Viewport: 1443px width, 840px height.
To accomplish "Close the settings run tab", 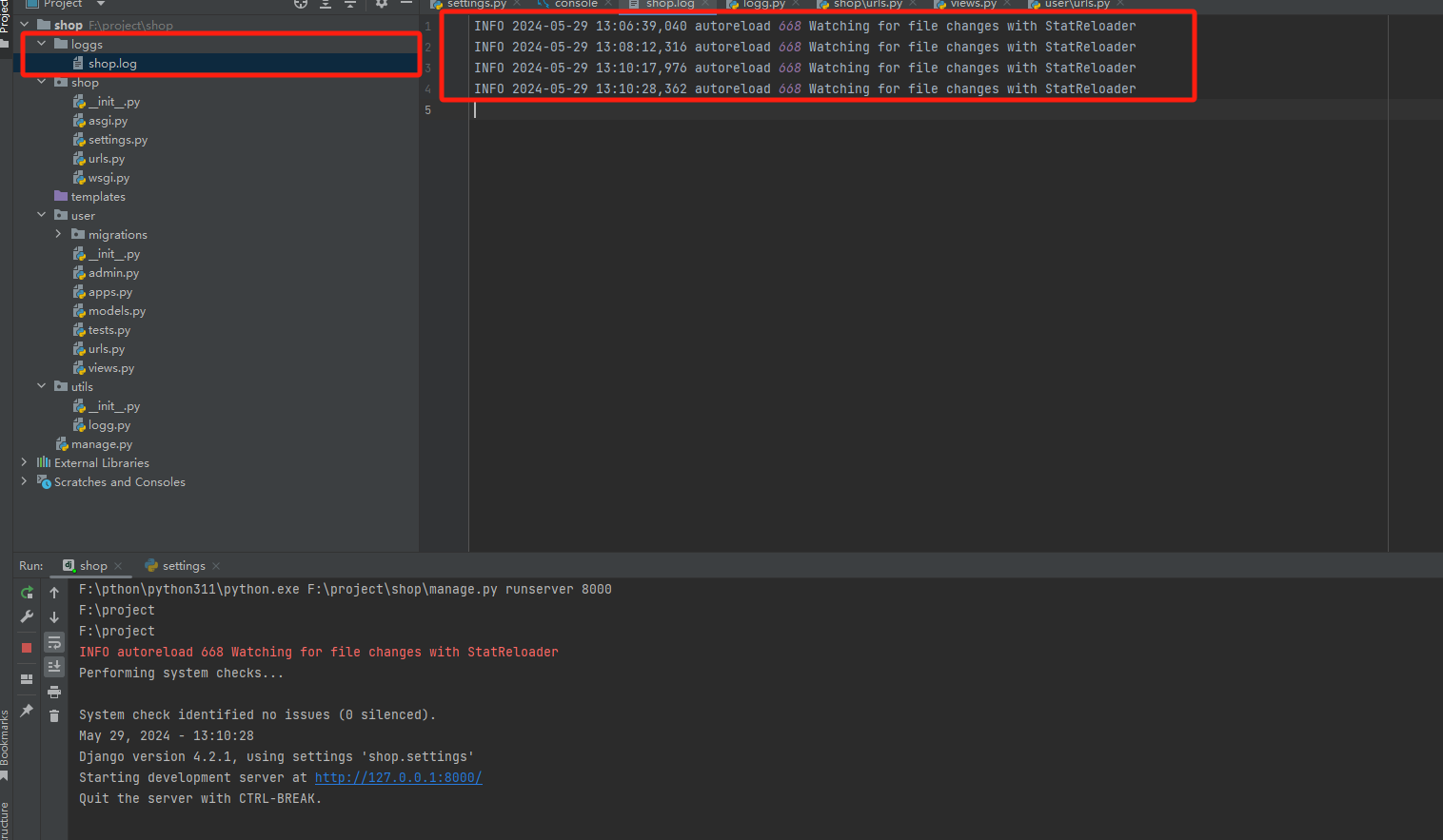I will point(216,566).
